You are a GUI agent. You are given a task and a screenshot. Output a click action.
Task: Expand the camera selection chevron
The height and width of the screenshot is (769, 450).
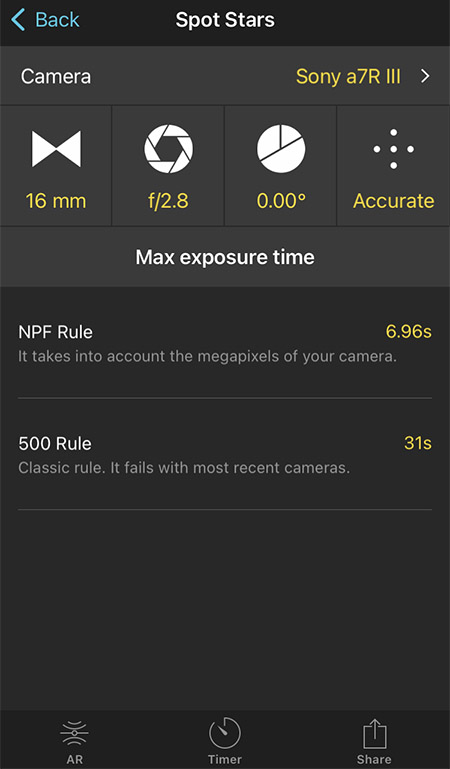tap(425, 76)
